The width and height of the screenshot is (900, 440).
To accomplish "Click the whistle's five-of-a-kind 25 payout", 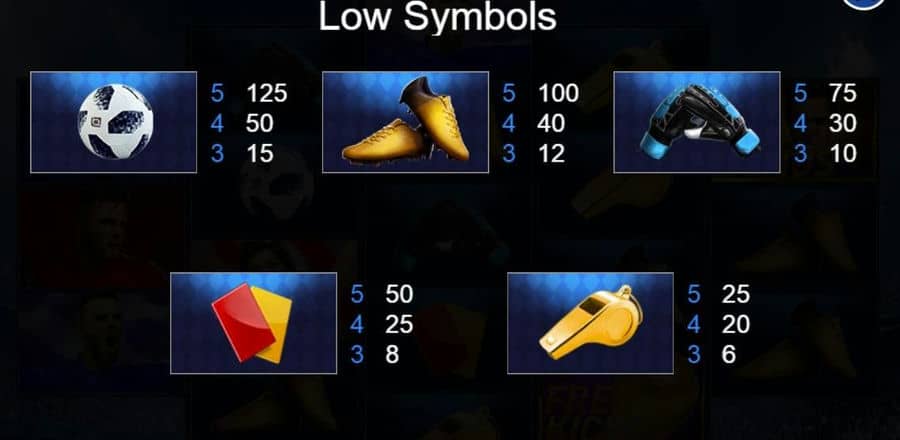I will point(736,294).
